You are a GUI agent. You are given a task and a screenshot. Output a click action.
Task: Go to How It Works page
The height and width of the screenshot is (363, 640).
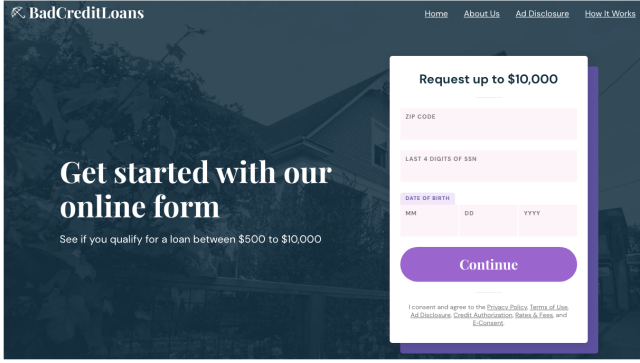click(610, 14)
